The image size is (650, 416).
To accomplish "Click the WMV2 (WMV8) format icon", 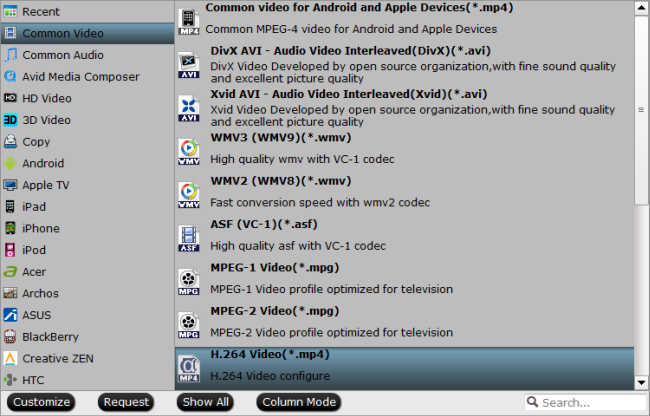I will point(189,195).
